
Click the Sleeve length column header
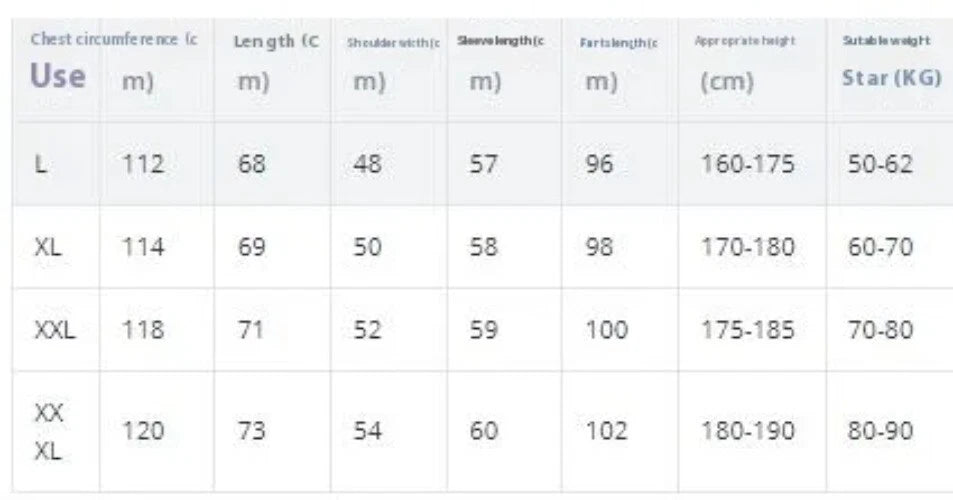click(500, 61)
